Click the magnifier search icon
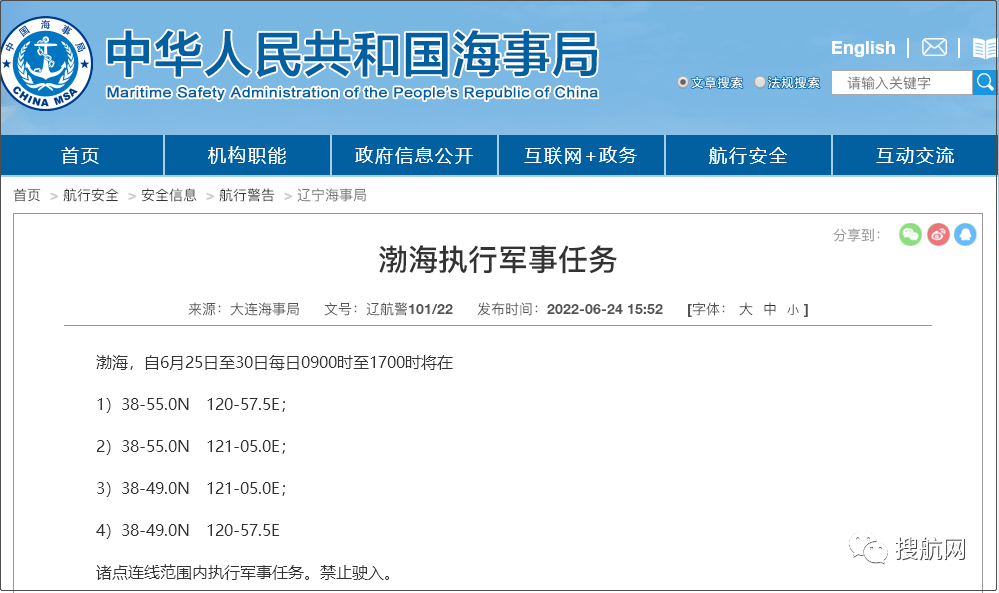 (985, 82)
